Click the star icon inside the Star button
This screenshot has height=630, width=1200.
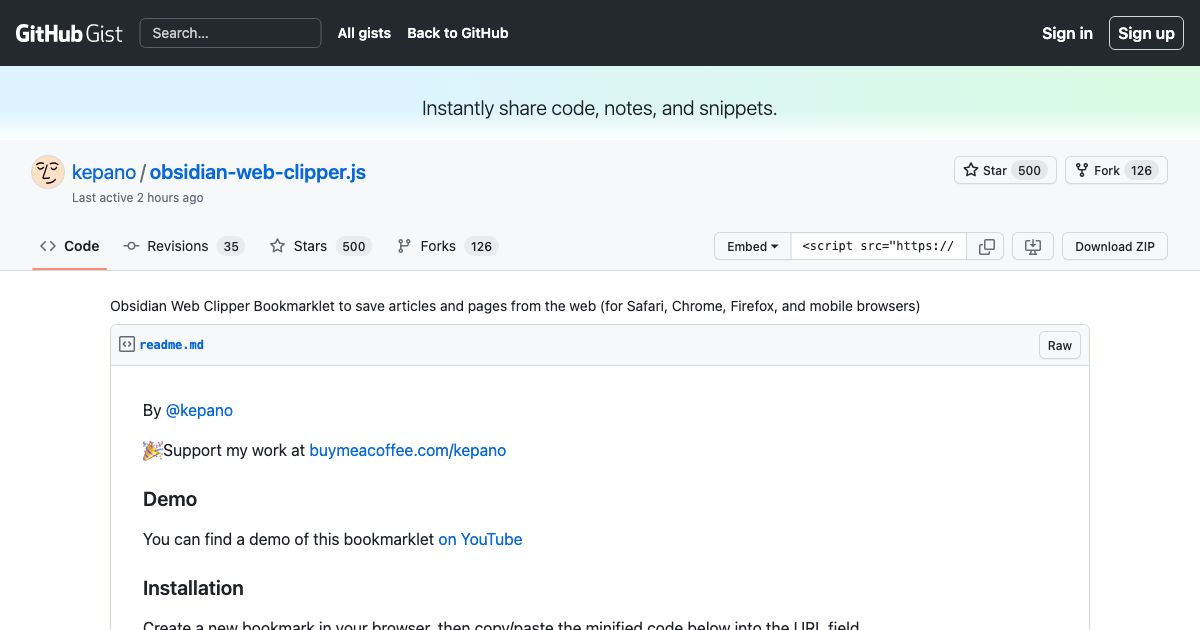tap(969, 170)
